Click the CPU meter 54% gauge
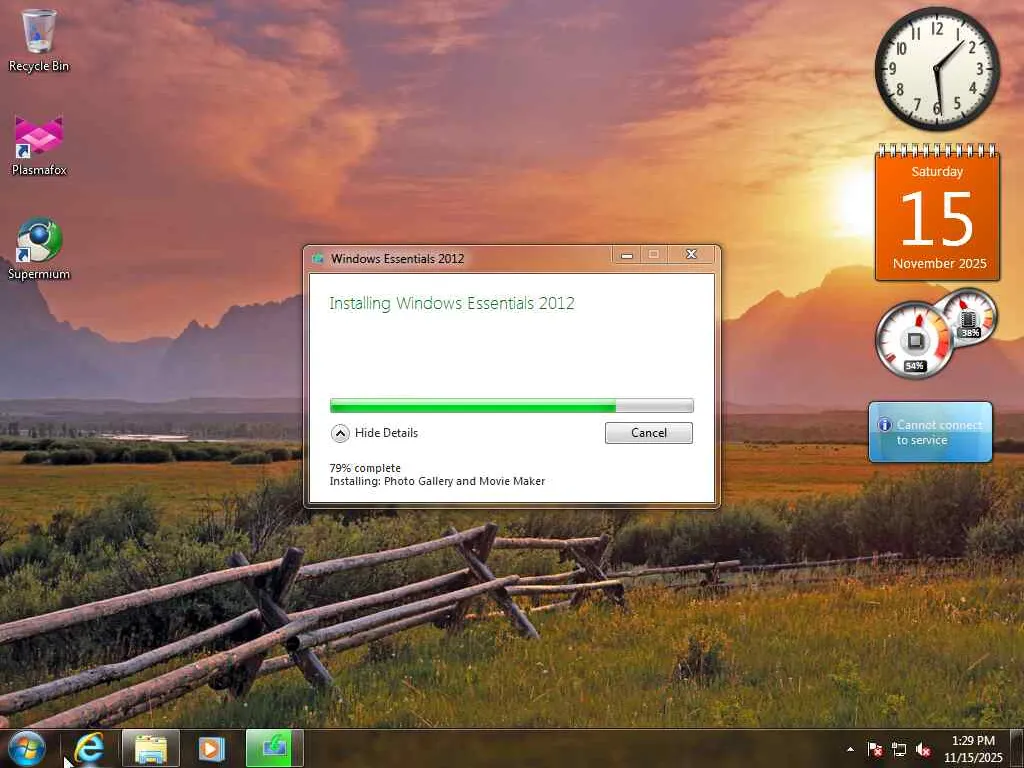The height and width of the screenshot is (768, 1024). point(914,339)
